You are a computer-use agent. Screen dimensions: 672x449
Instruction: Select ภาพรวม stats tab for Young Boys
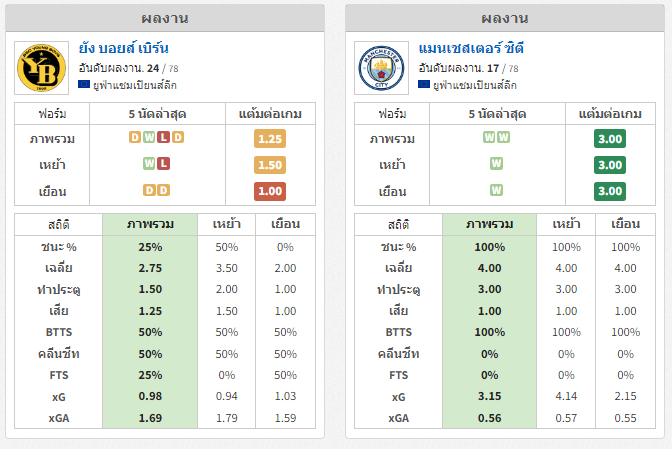tap(150, 224)
